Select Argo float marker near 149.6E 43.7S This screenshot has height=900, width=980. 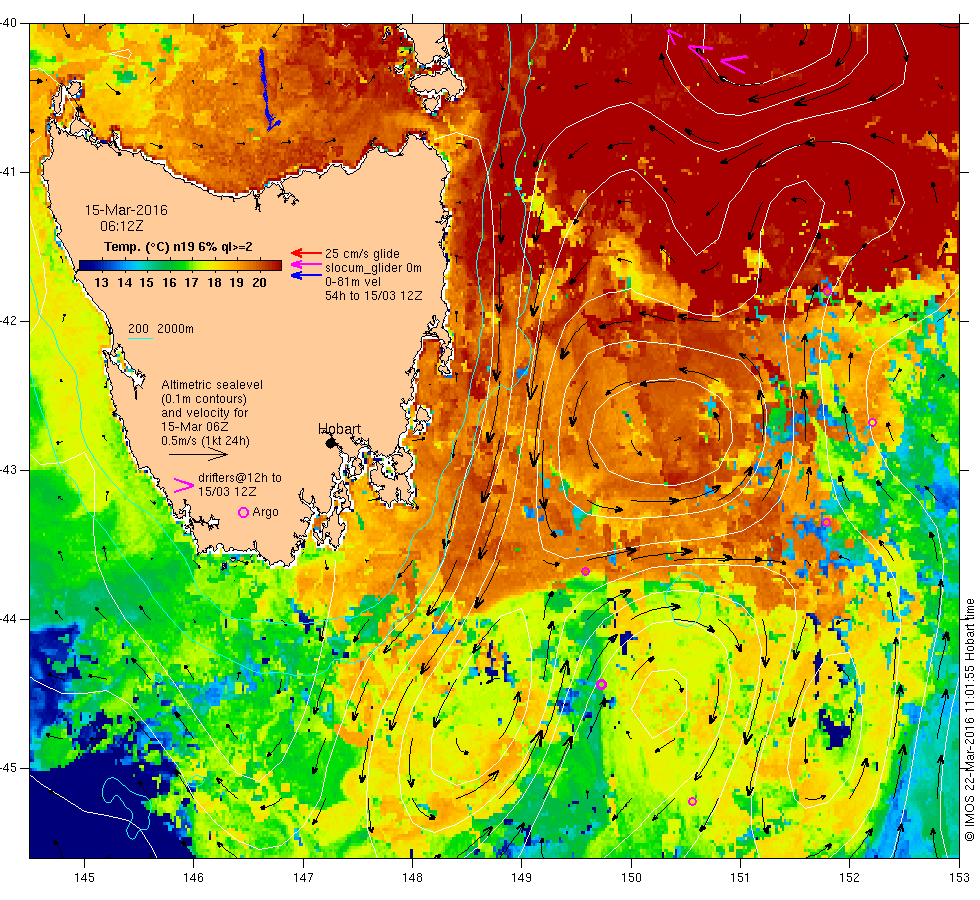click(x=585, y=571)
